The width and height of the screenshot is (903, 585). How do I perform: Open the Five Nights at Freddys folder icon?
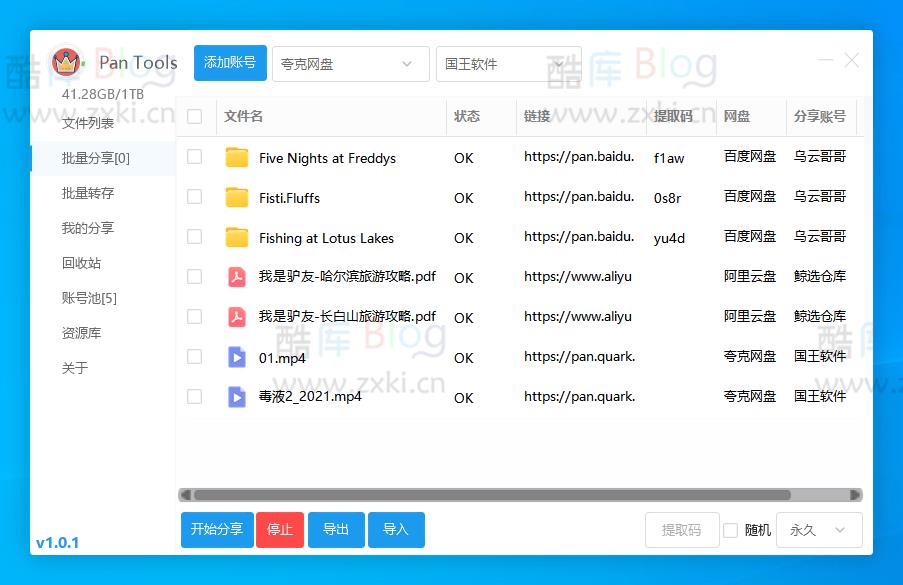pyautogui.click(x=237, y=157)
